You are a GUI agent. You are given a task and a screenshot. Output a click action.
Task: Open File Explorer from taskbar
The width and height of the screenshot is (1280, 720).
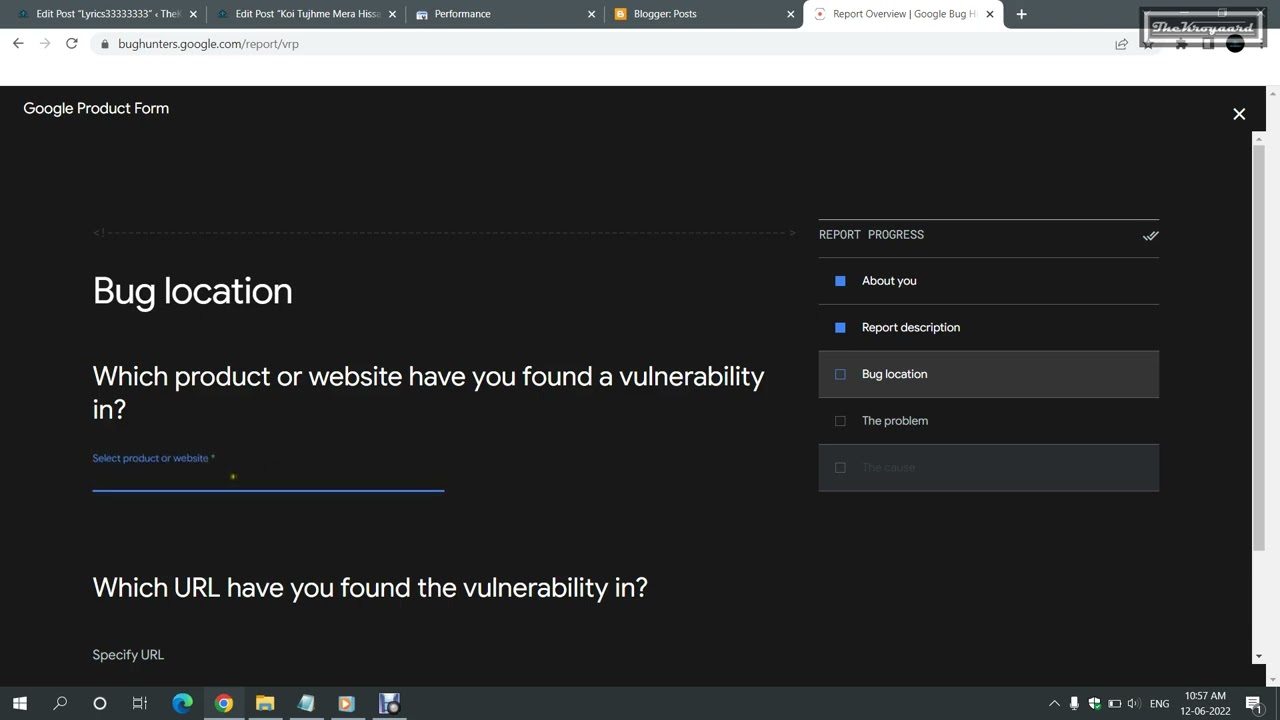[x=265, y=704]
